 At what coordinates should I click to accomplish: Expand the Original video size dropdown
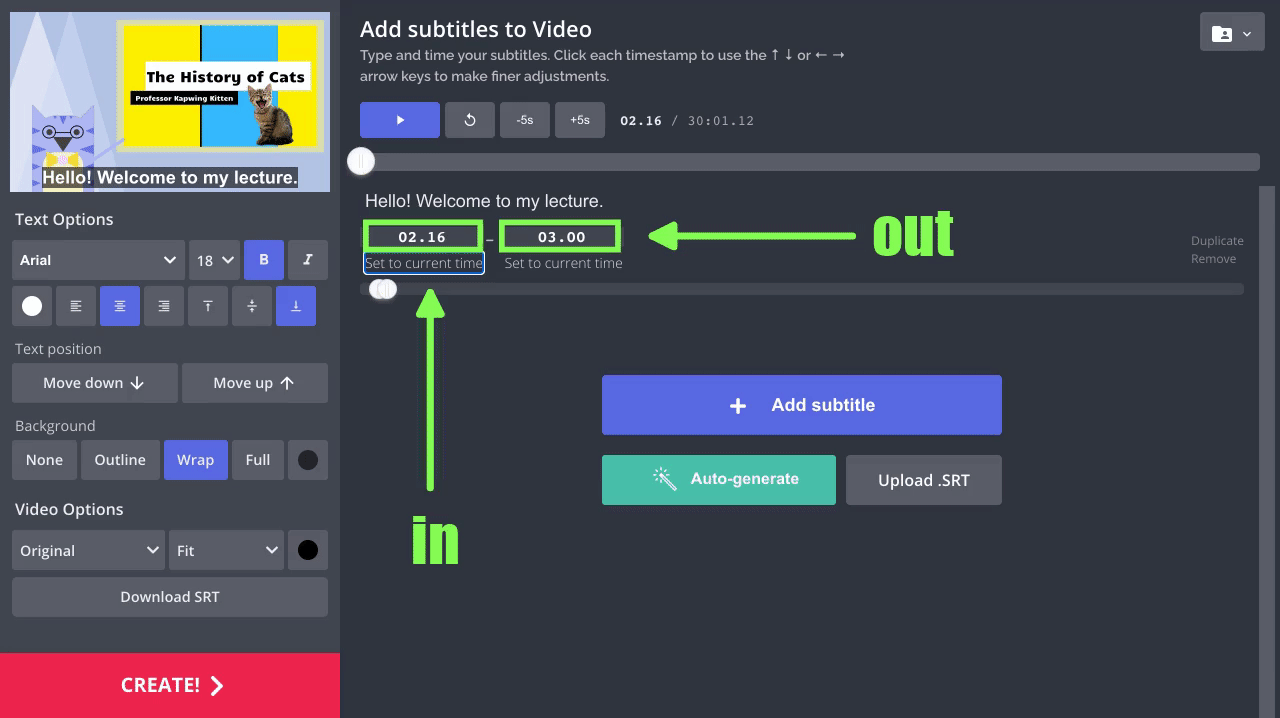[x=88, y=550]
